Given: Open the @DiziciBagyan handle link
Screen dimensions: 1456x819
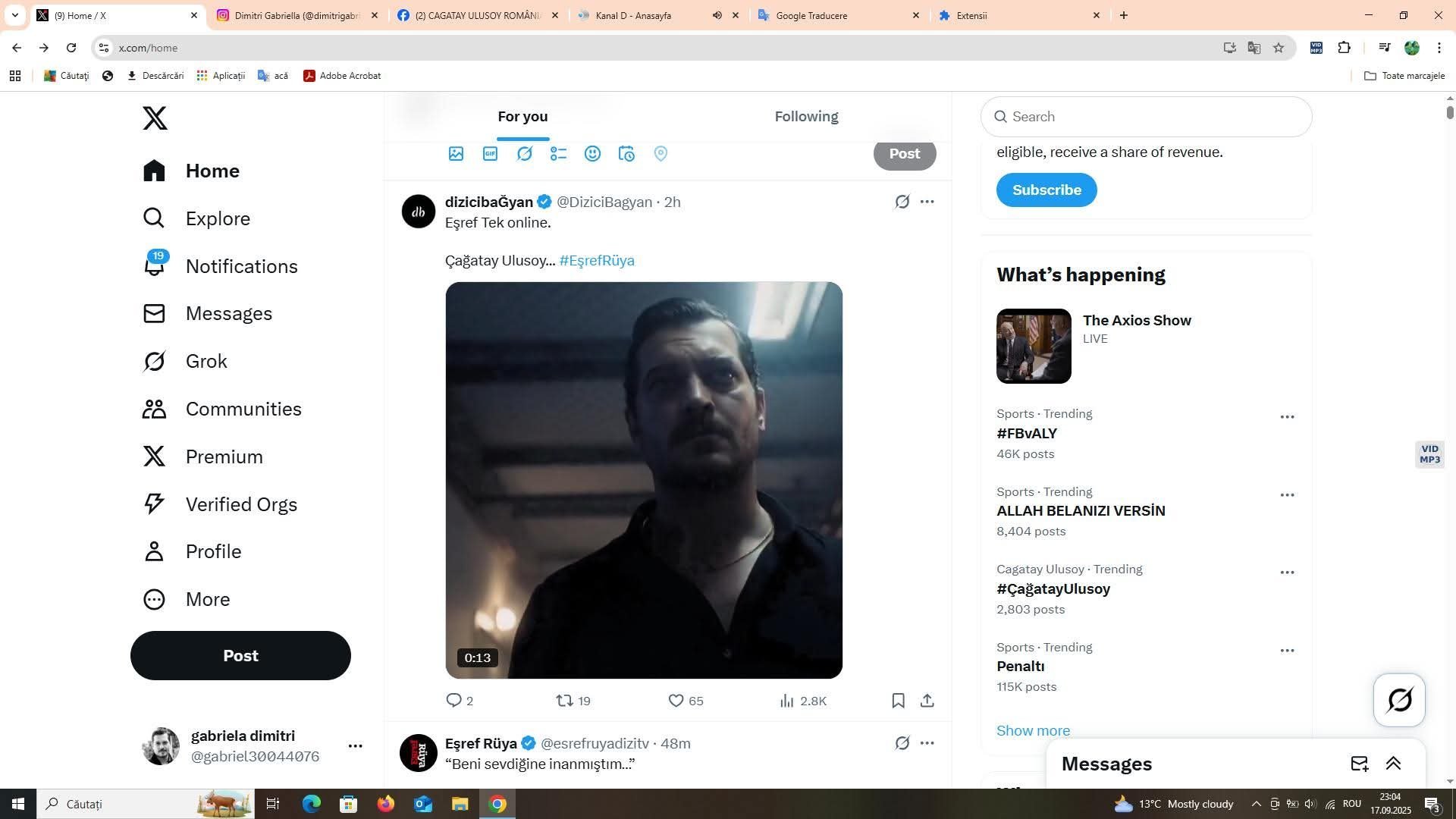Looking at the screenshot, I should [604, 202].
